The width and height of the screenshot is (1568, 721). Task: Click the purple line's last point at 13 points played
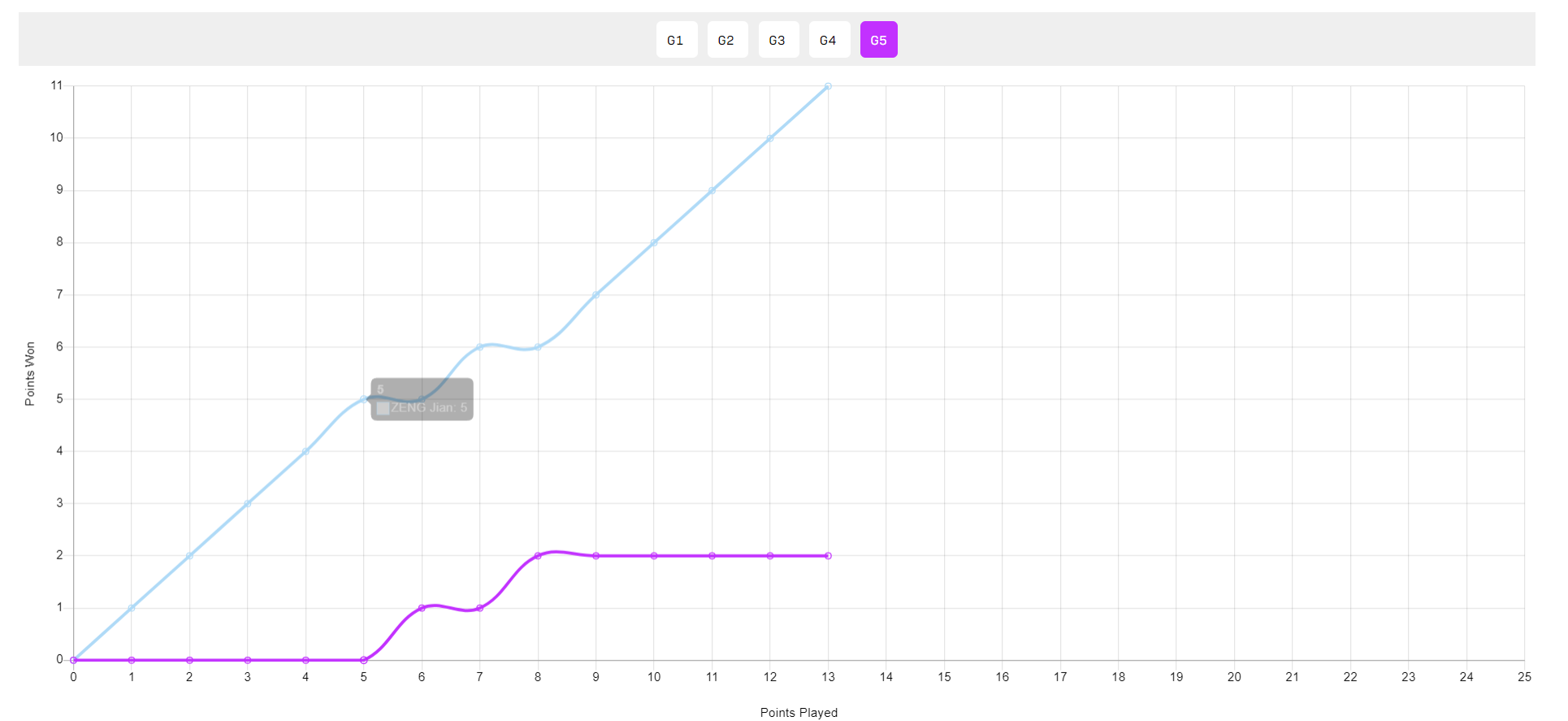coord(828,556)
